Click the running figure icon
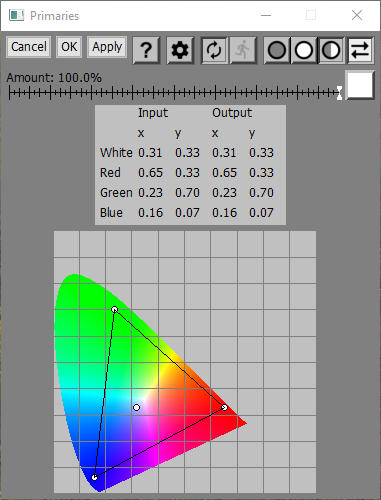 point(243,50)
